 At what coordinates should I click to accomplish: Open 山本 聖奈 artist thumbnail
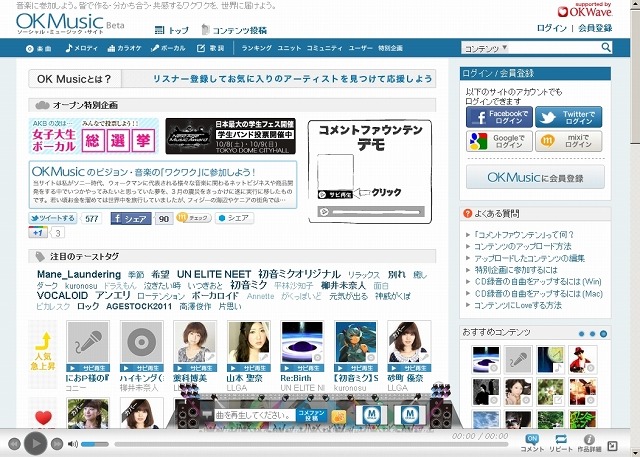[x=249, y=342]
